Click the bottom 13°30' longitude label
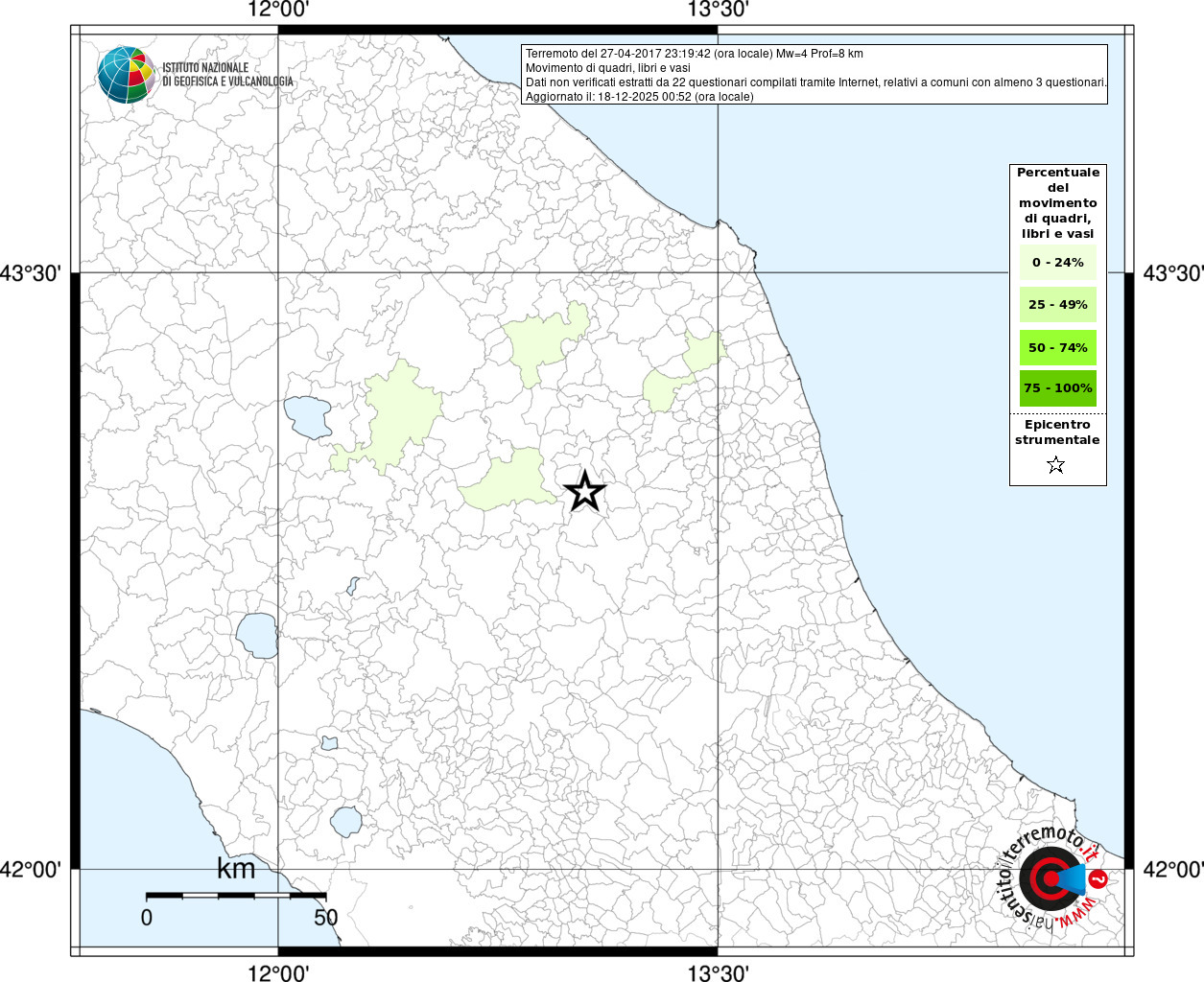Screen dimensions: 1204x982 coord(718,972)
